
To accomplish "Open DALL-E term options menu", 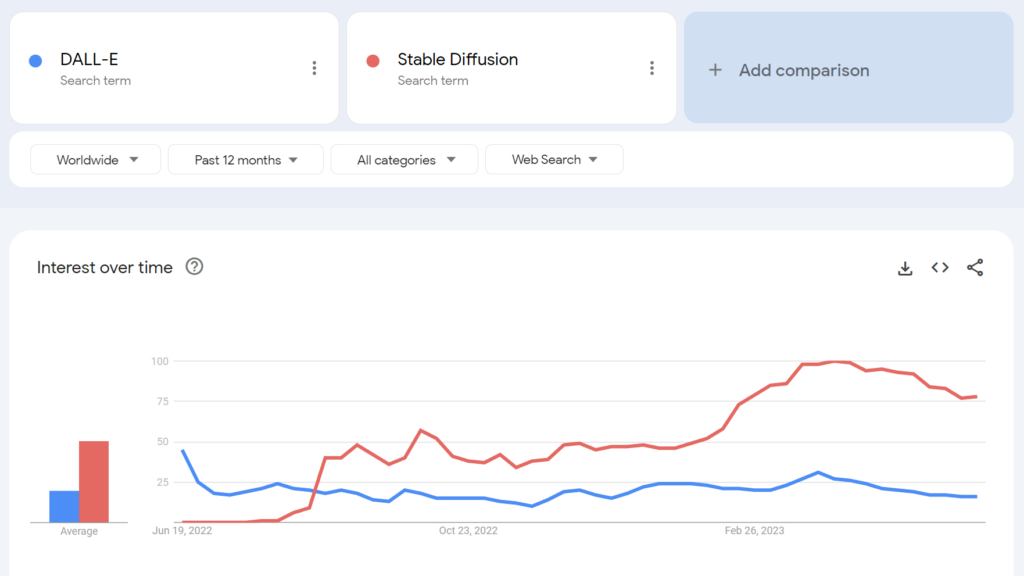I will (314, 68).
